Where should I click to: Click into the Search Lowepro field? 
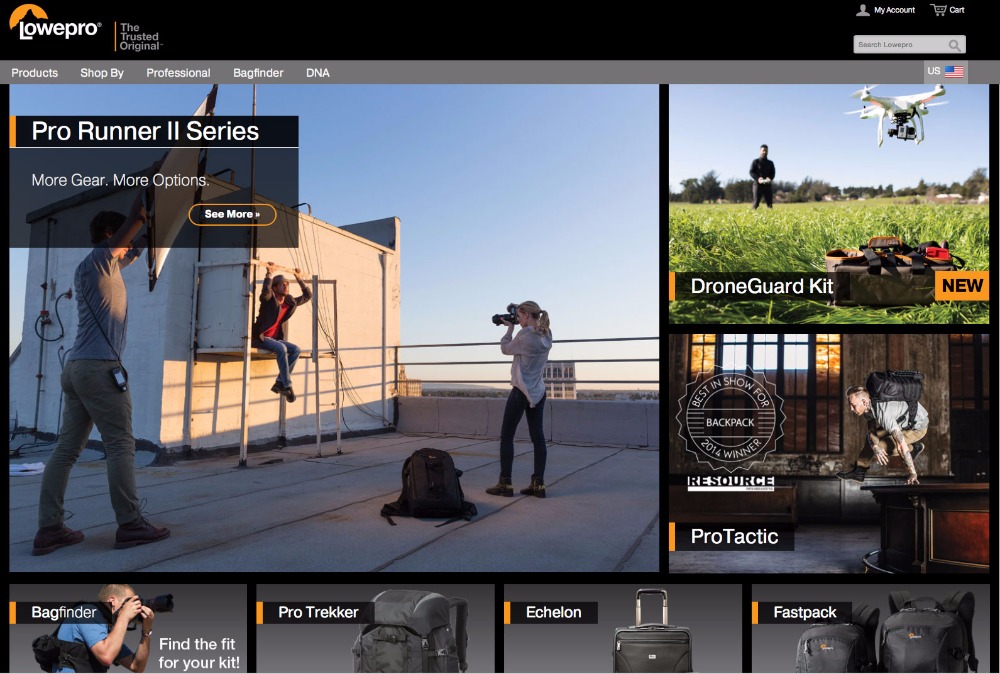[898, 45]
